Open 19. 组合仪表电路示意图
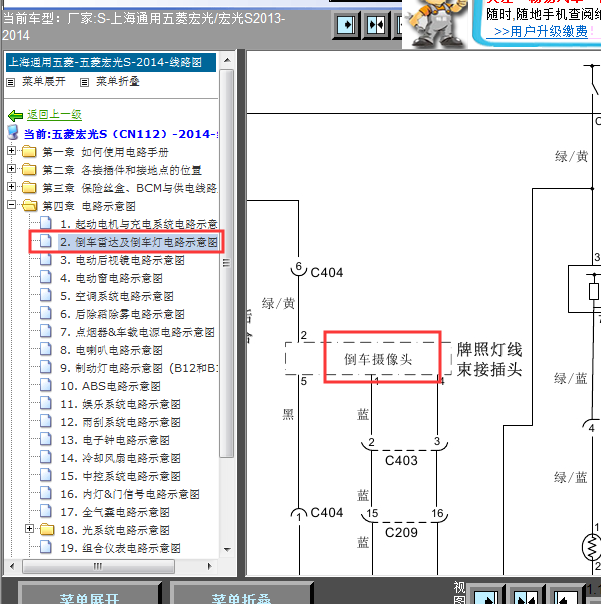 point(120,548)
